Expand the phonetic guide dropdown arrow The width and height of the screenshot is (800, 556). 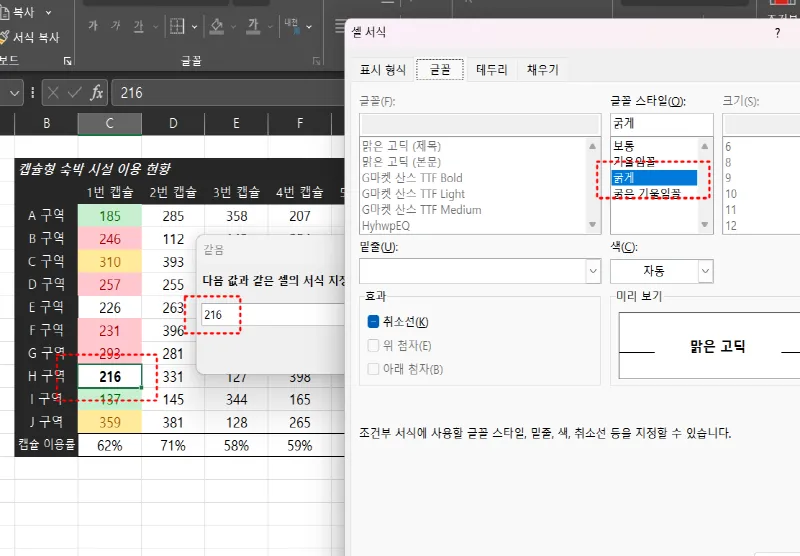coord(309,27)
